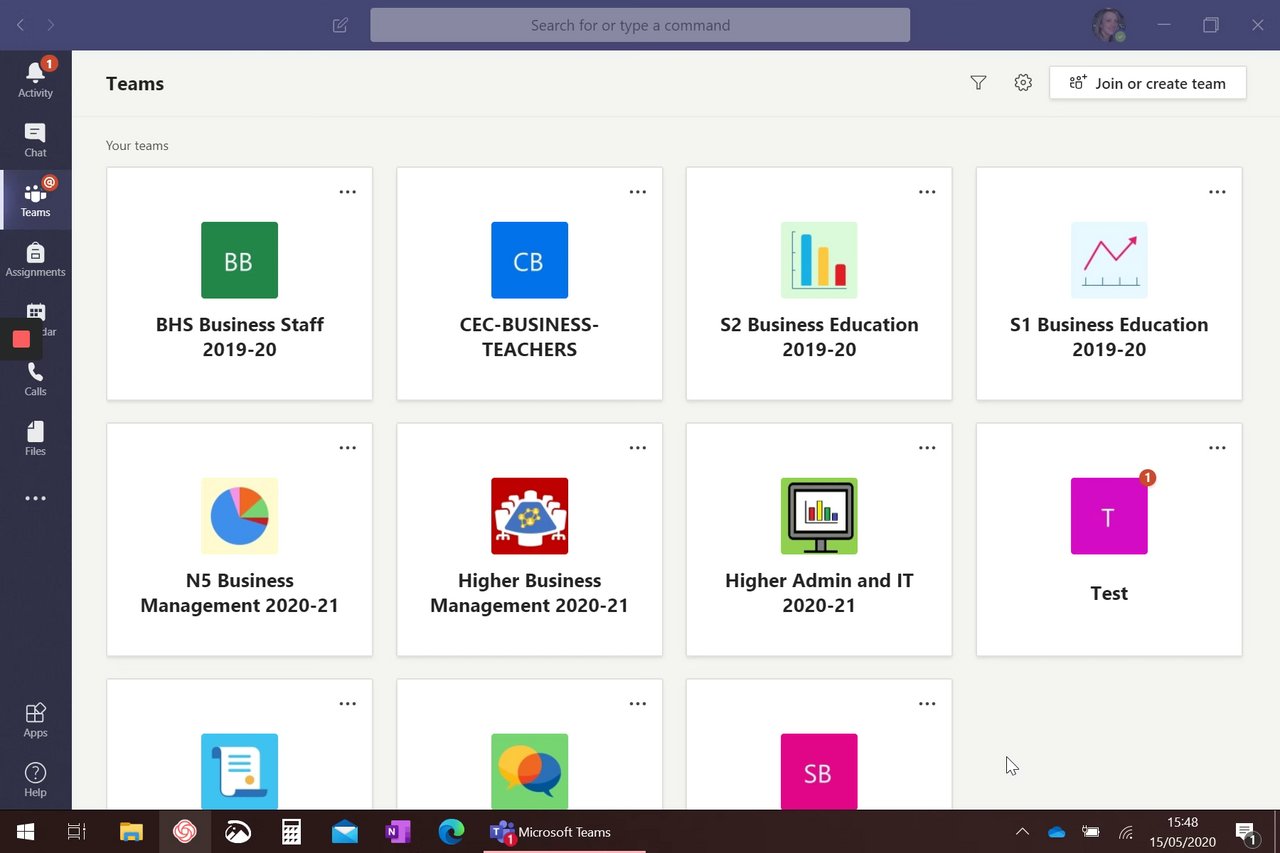The height and width of the screenshot is (853, 1280).
Task: Open Help in the left rail
Action: (35, 780)
